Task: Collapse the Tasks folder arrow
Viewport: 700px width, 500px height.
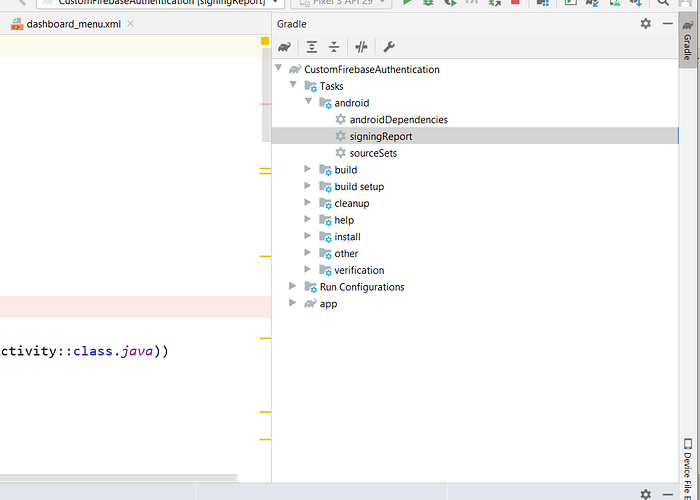Action: [x=293, y=85]
